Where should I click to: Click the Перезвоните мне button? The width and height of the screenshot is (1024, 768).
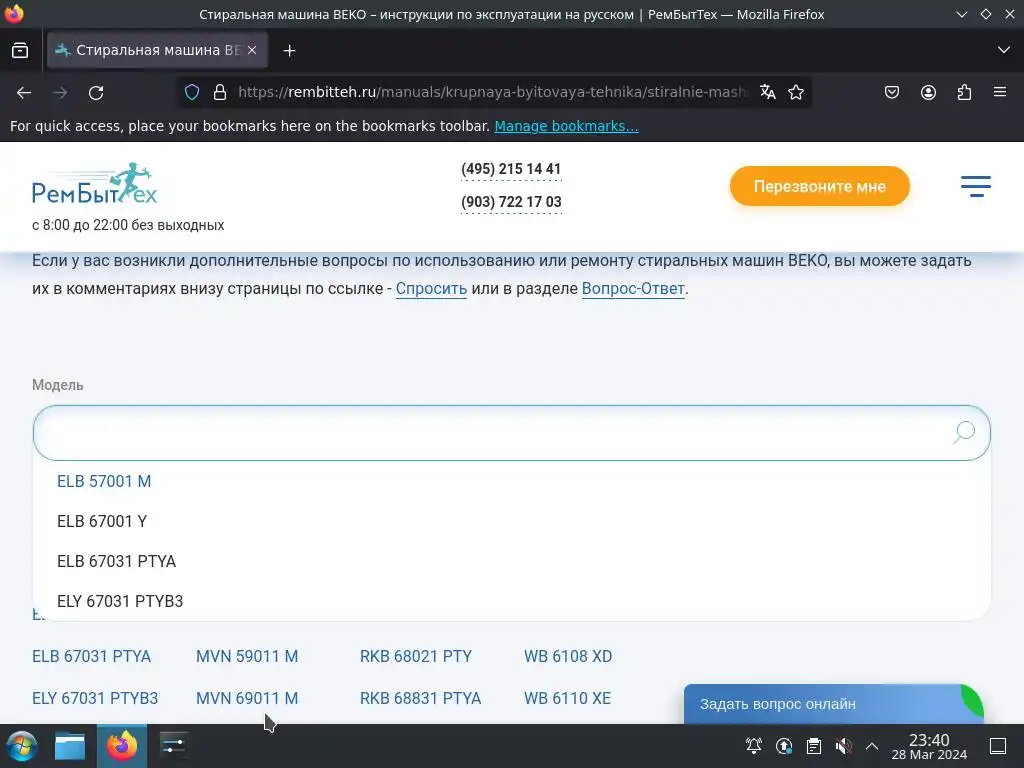coord(820,186)
